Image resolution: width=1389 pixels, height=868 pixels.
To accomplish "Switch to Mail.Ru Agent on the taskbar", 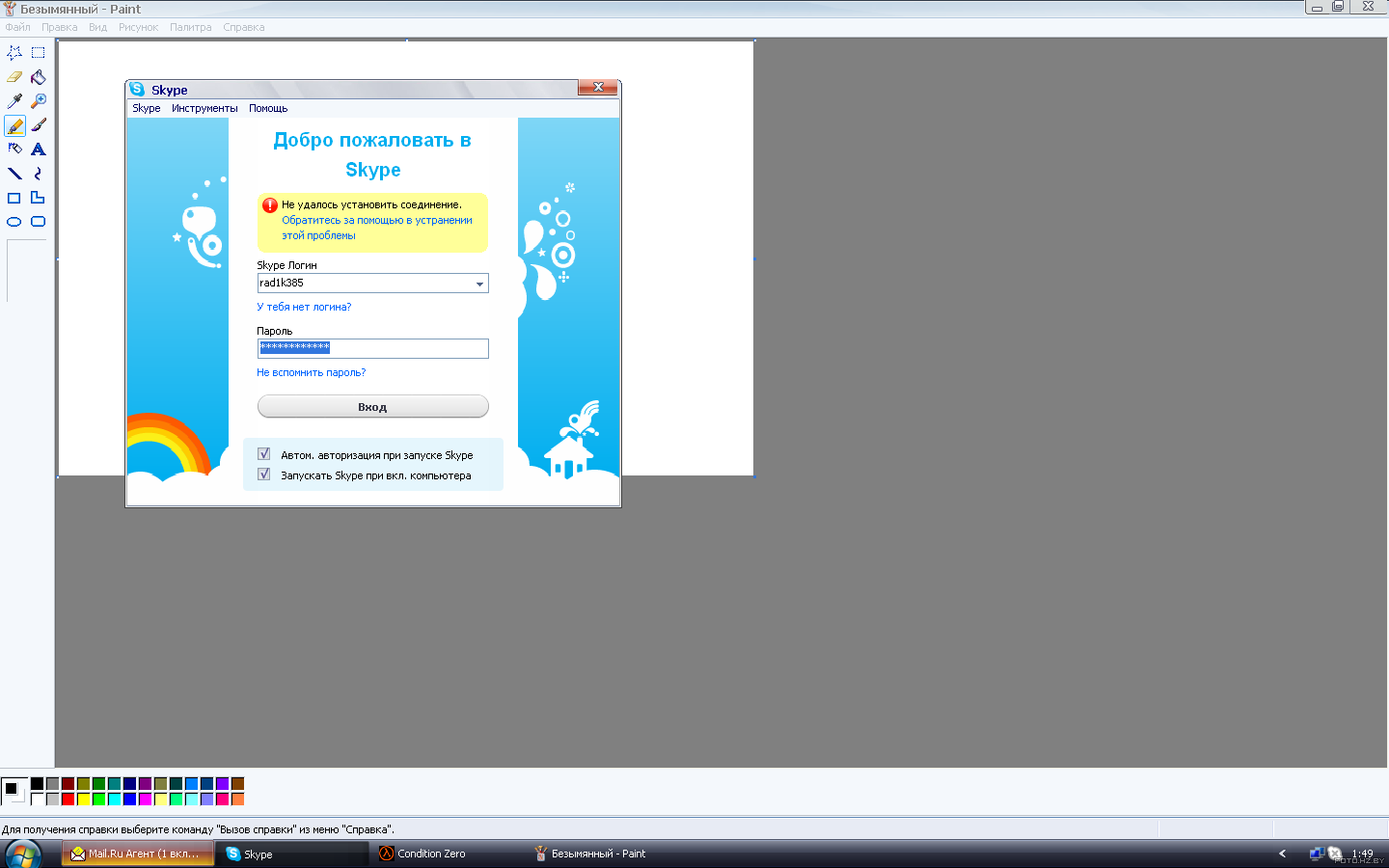I will tap(137, 854).
